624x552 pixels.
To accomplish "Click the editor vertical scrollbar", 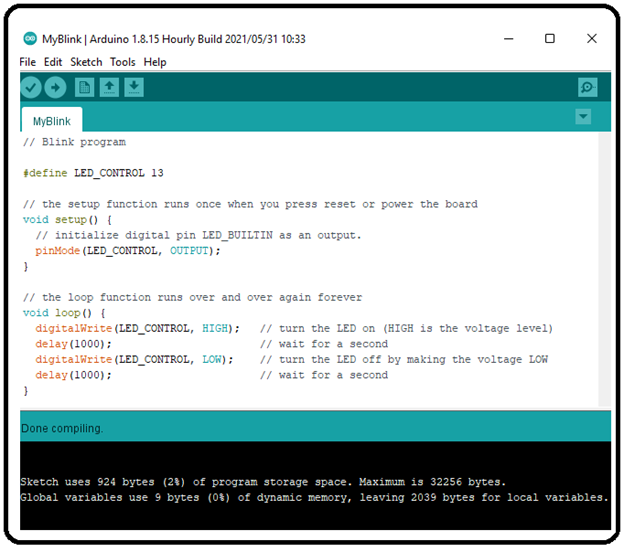I will [x=605, y=270].
